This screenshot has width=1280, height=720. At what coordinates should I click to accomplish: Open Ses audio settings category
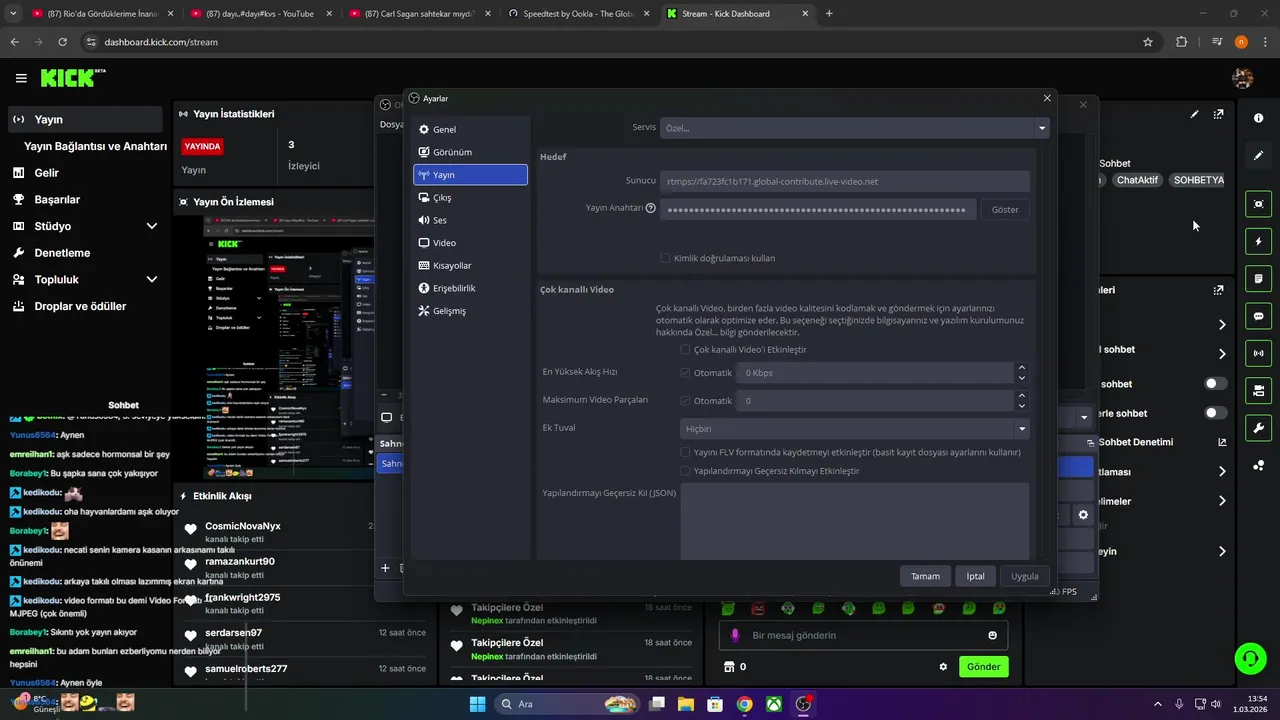point(470,220)
